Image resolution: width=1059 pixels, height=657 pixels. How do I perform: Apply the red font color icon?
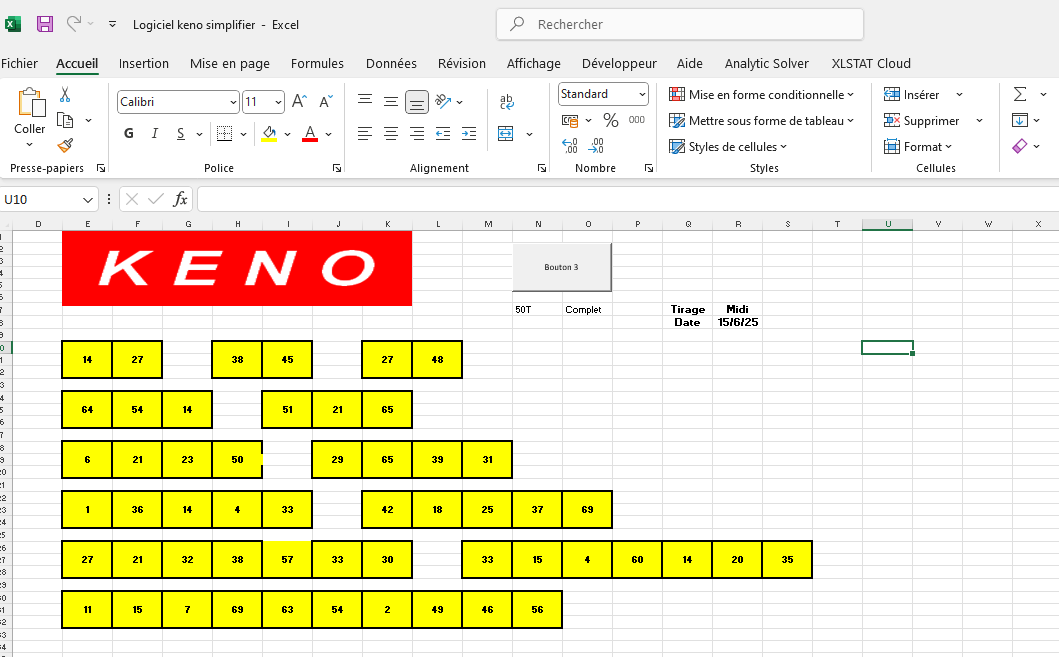click(x=310, y=134)
